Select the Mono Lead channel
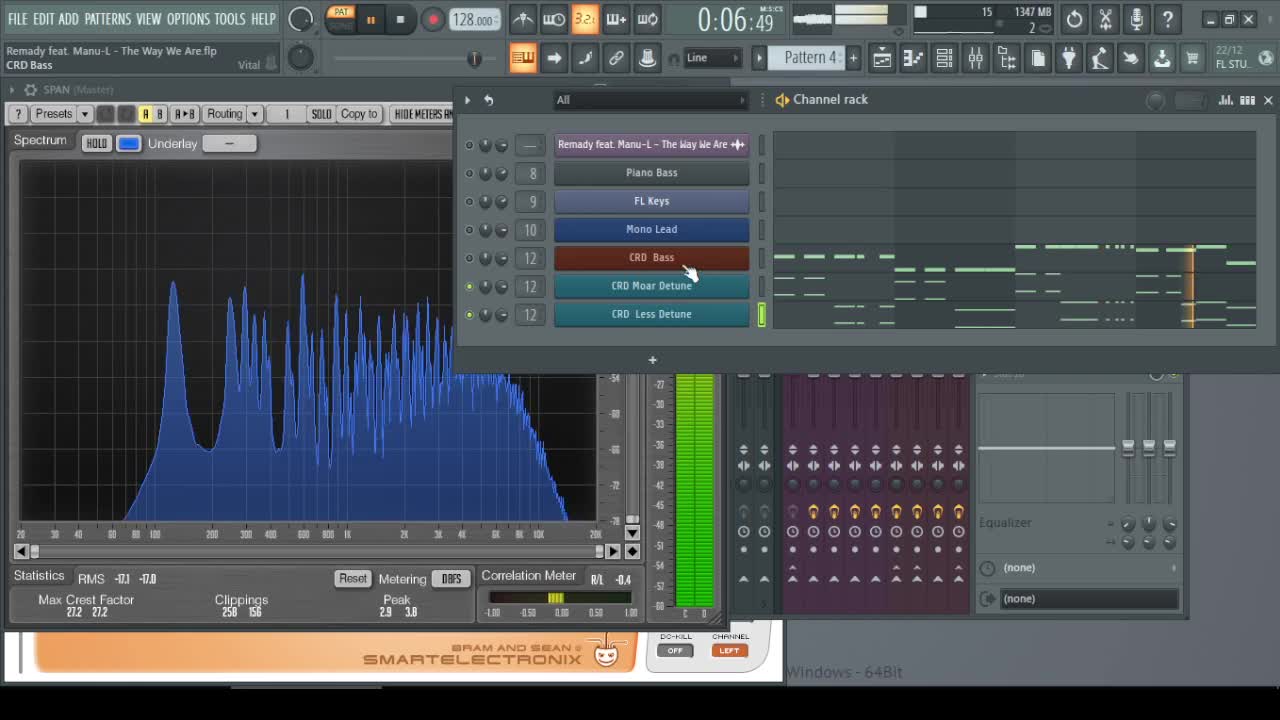This screenshot has width=1280, height=720. point(652,229)
